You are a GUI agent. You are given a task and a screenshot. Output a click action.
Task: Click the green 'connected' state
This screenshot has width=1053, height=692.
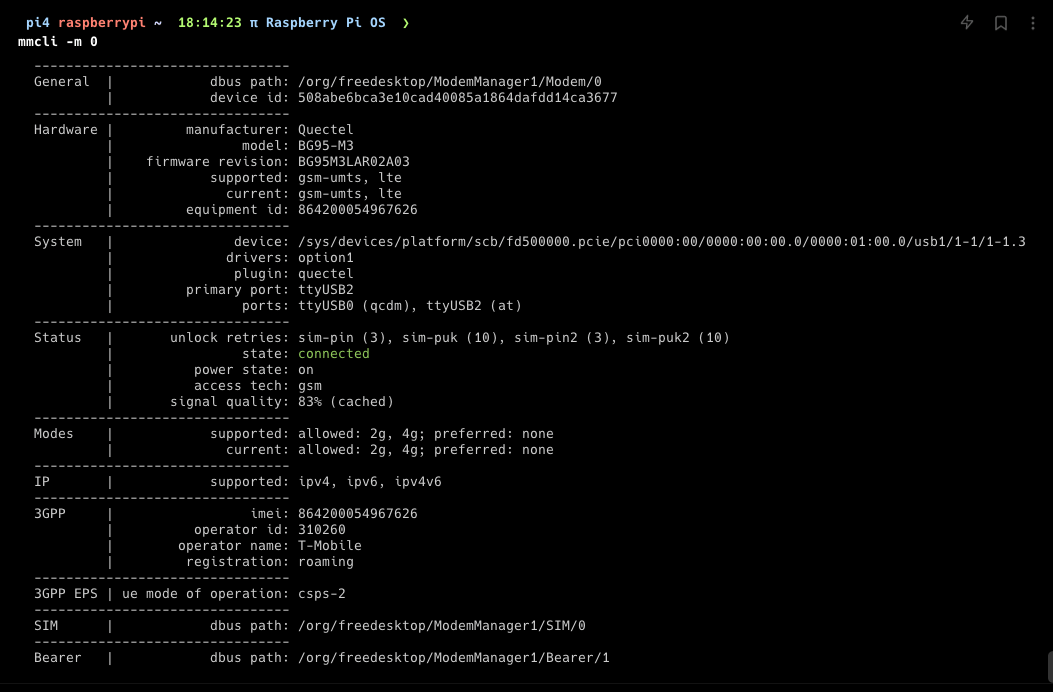(x=334, y=354)
